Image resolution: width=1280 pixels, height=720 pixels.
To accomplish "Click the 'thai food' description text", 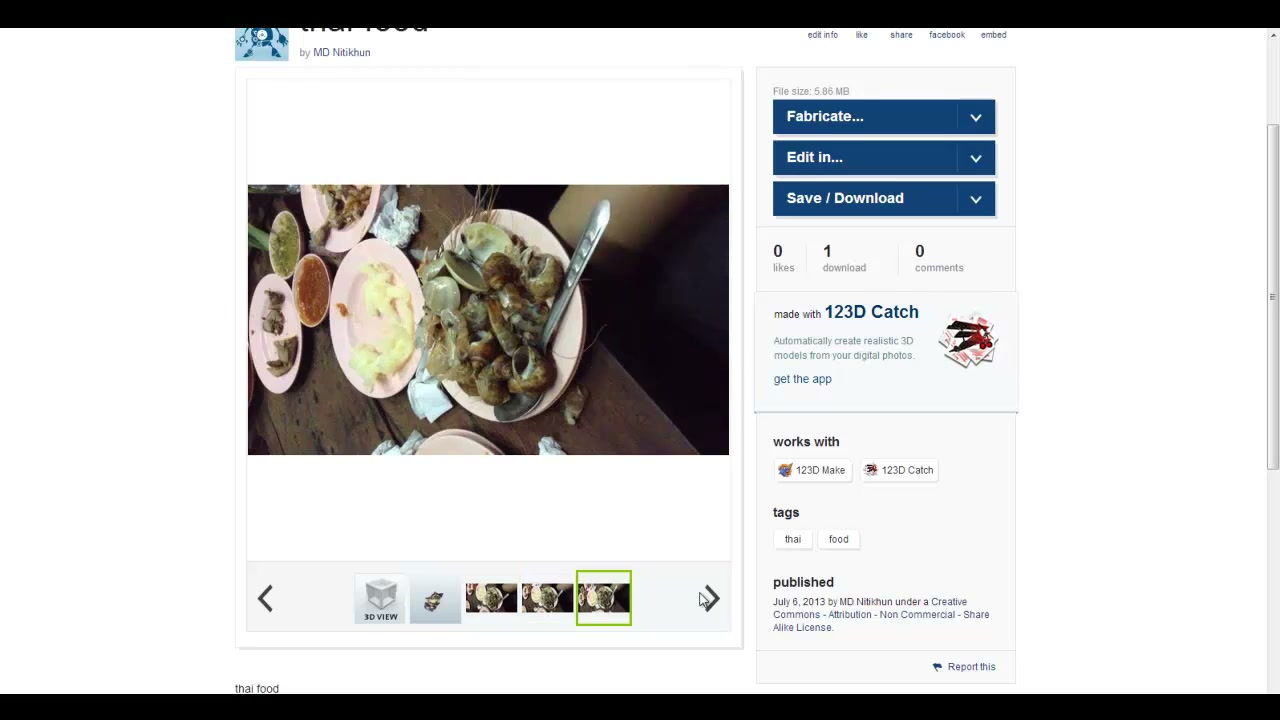I will pos(257,689).
